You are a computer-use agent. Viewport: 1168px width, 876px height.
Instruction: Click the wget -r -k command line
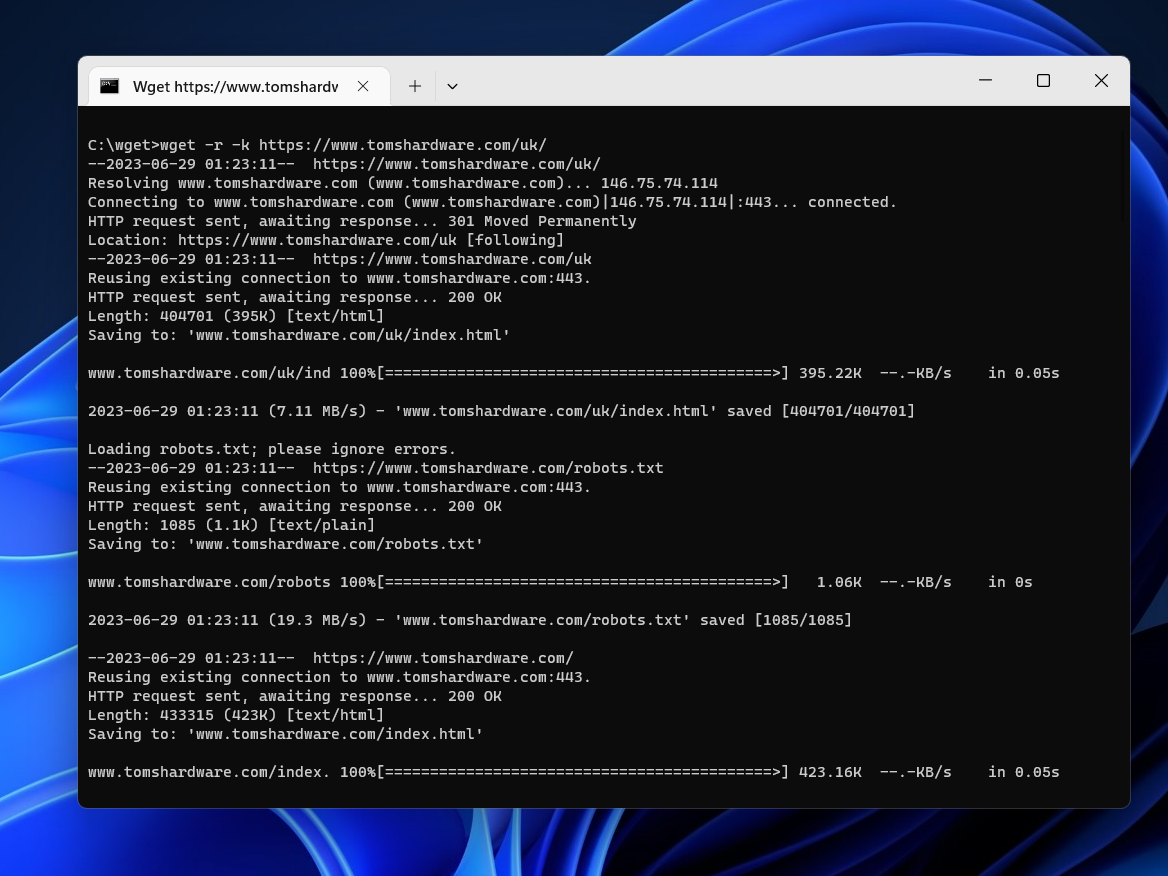(x=317, y=145)
